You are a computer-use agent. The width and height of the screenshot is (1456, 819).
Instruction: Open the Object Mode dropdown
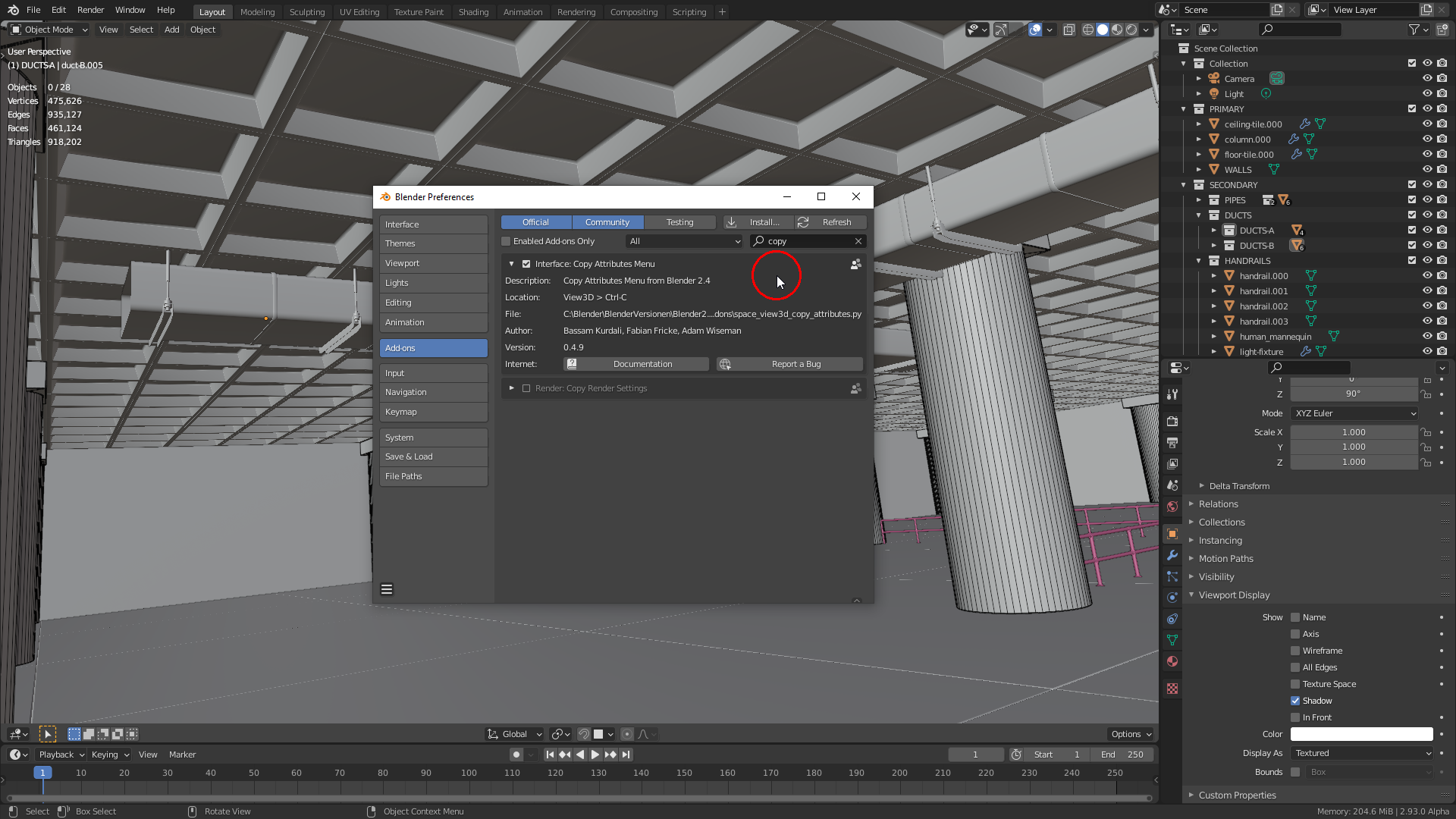48,30
